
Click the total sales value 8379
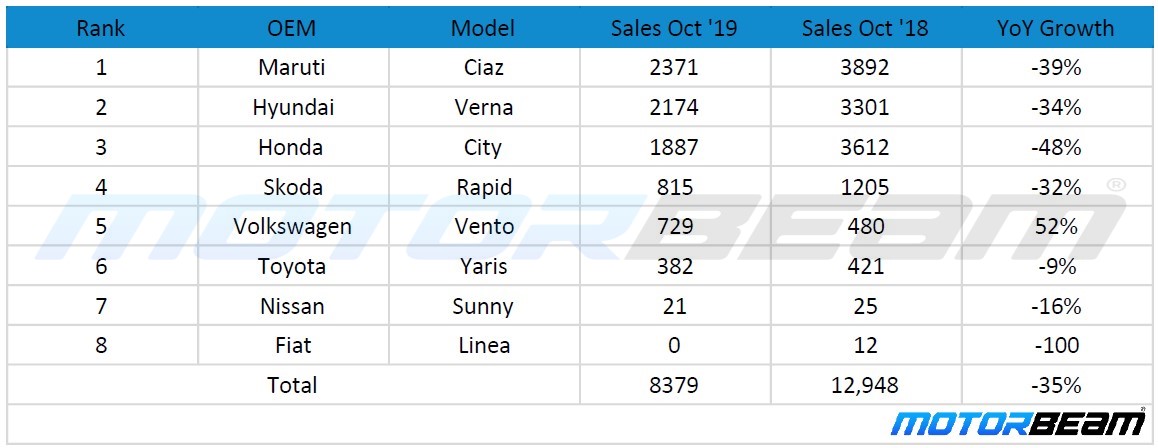click(674, 385)
